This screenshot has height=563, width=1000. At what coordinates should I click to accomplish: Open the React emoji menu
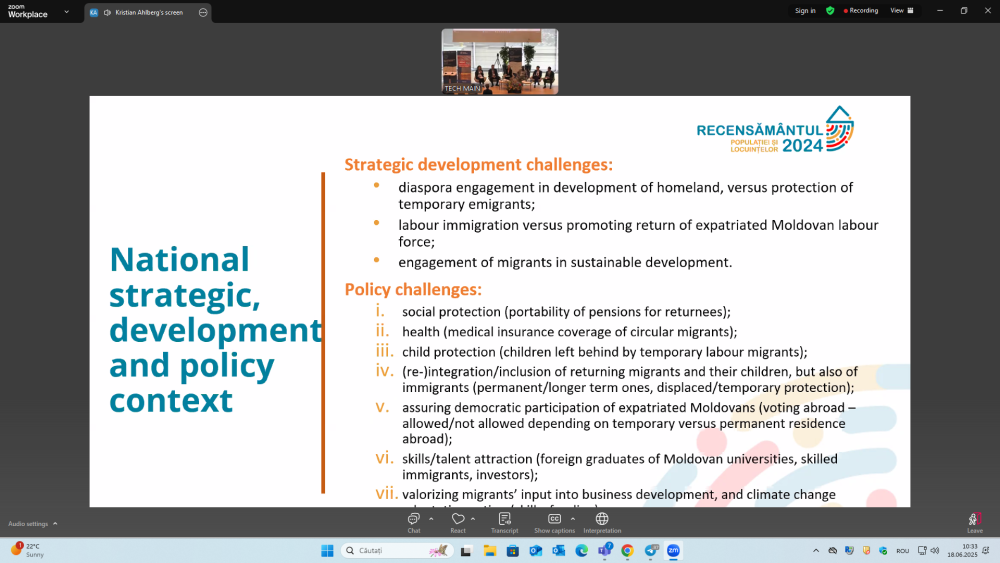pos(458,523)
